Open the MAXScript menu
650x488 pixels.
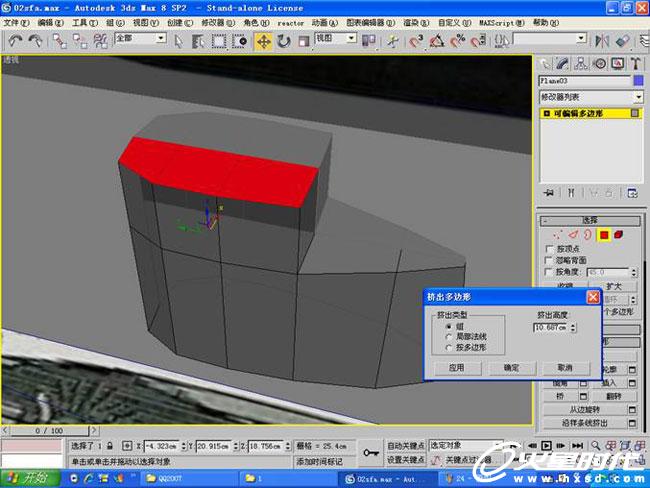tap(502, 23)
